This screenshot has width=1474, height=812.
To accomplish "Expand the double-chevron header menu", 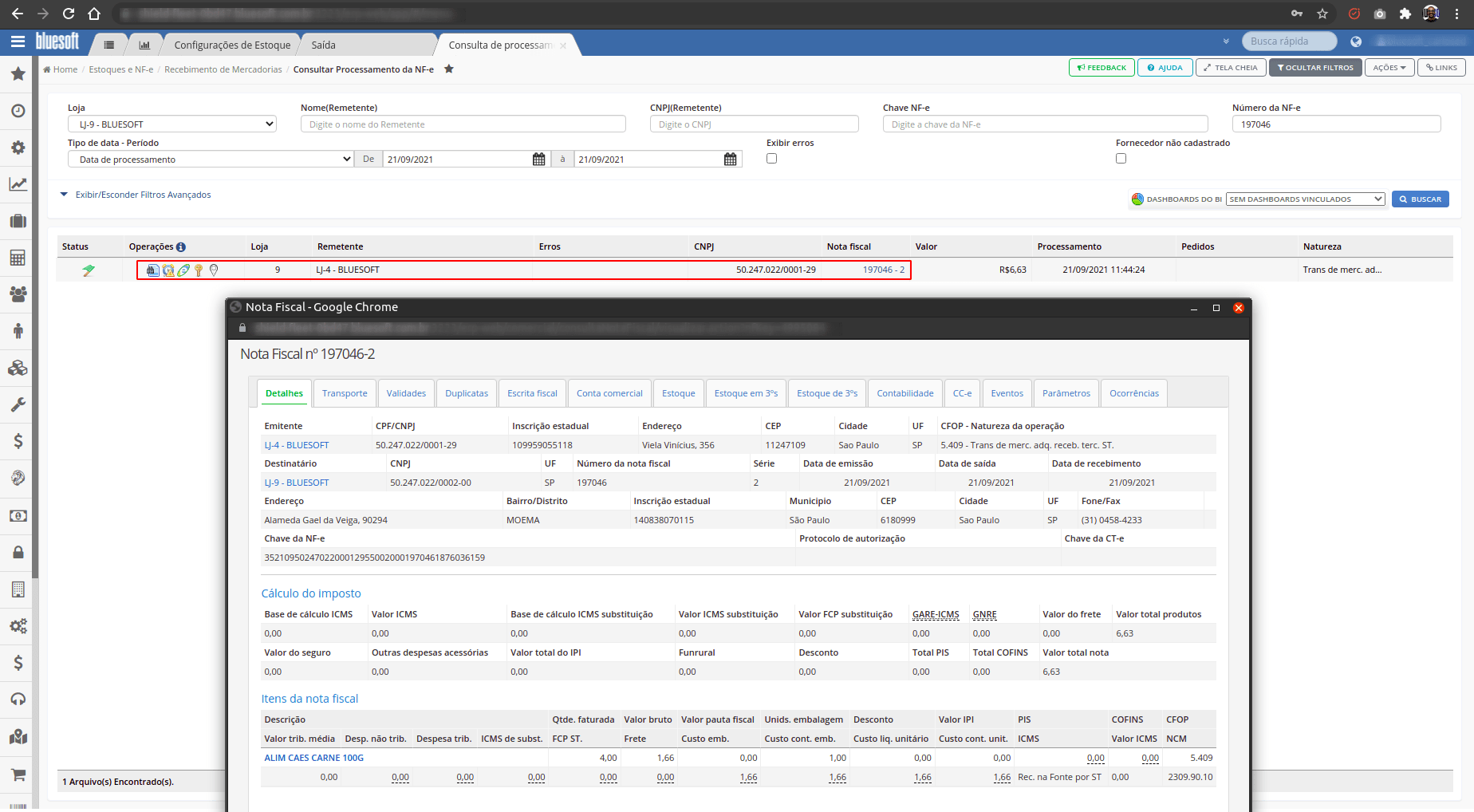I will pyautogui.click(x=1226, y=41).
